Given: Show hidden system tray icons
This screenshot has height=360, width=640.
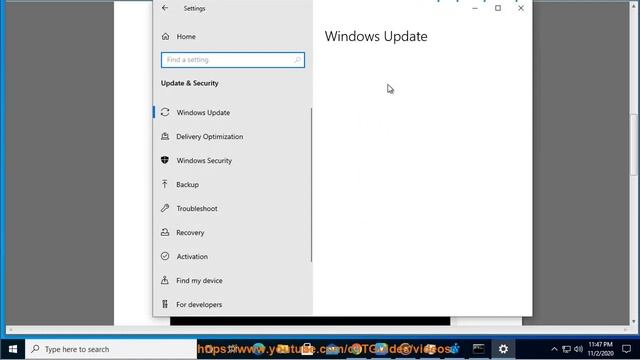Looking at the screenshot, I should (x=554, y=349).
